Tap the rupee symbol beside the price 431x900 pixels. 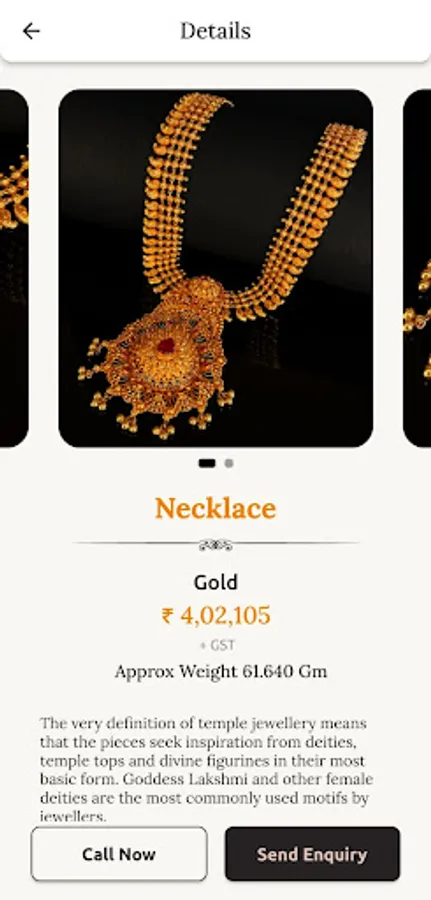coord(167,616)
